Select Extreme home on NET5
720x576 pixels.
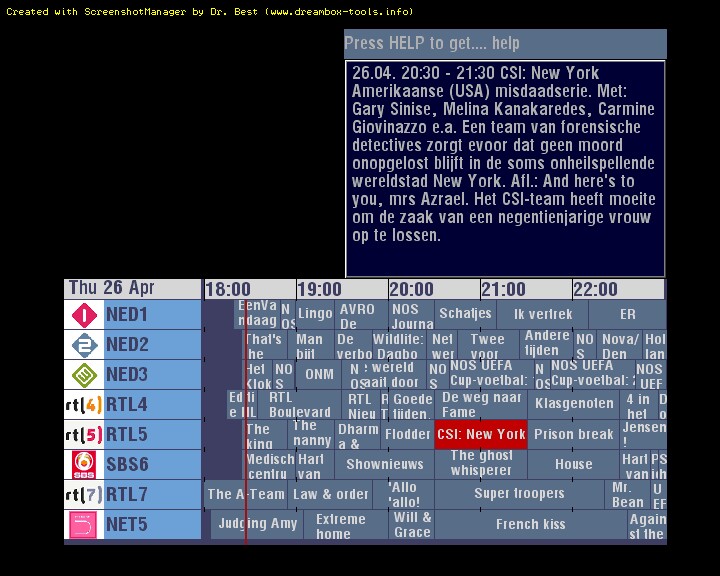point(346,524)
